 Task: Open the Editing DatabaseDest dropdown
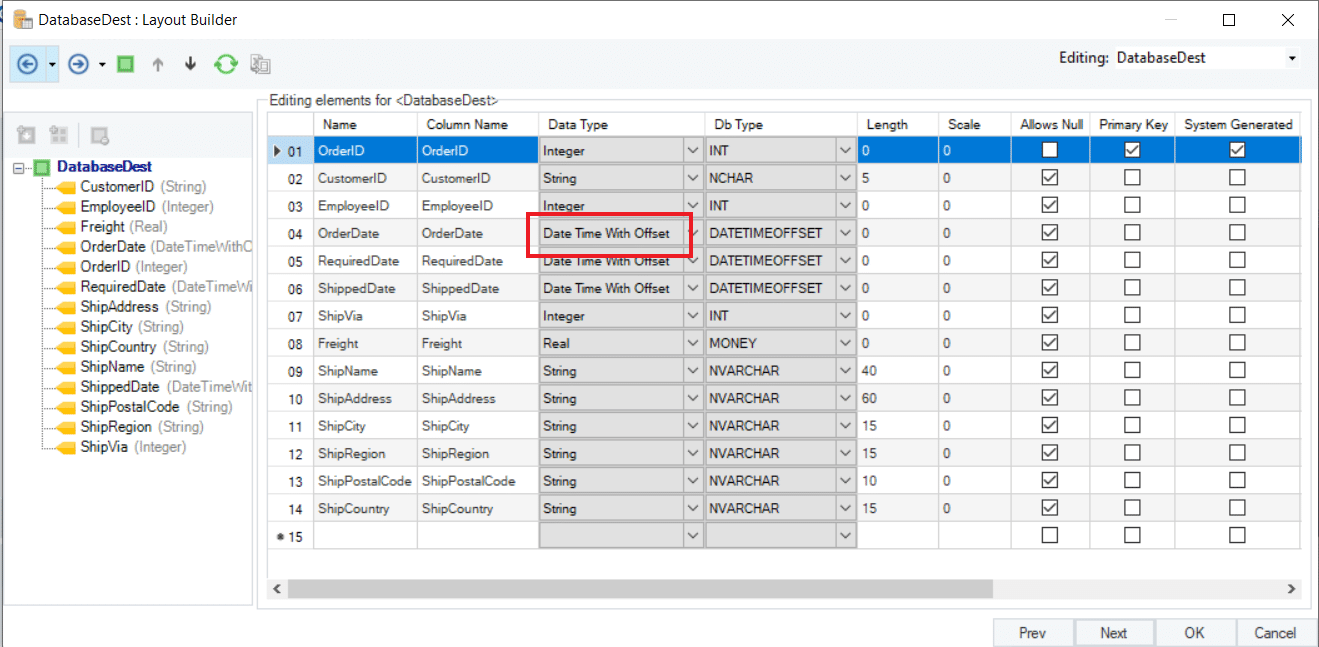coord(1291,58)
